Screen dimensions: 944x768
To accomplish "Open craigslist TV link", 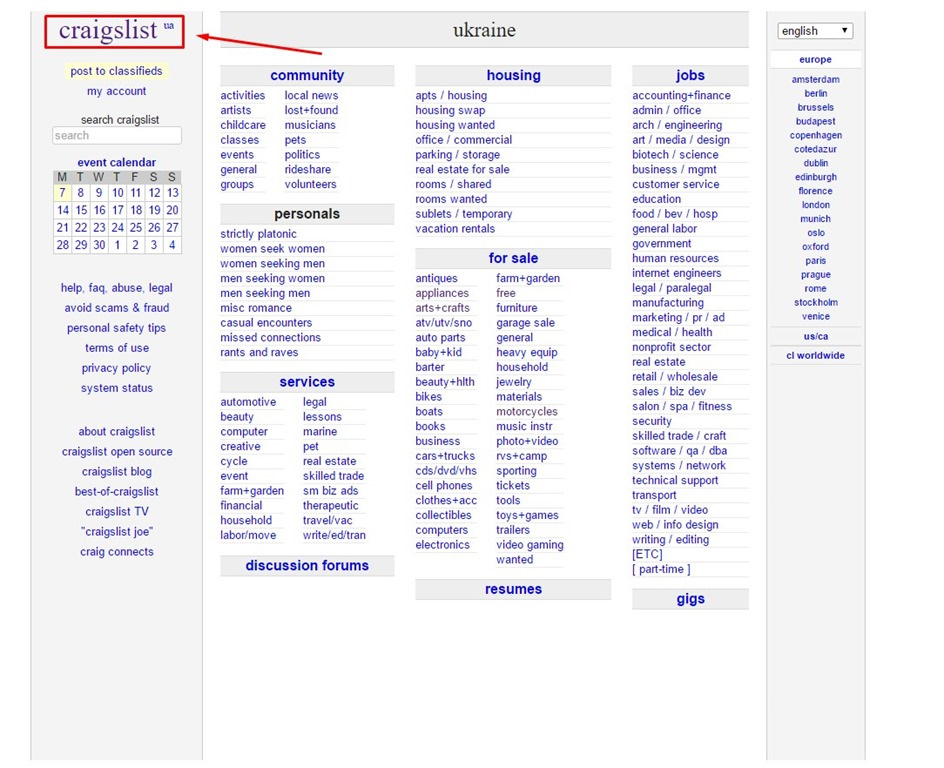I will click(x=117, y=512).
